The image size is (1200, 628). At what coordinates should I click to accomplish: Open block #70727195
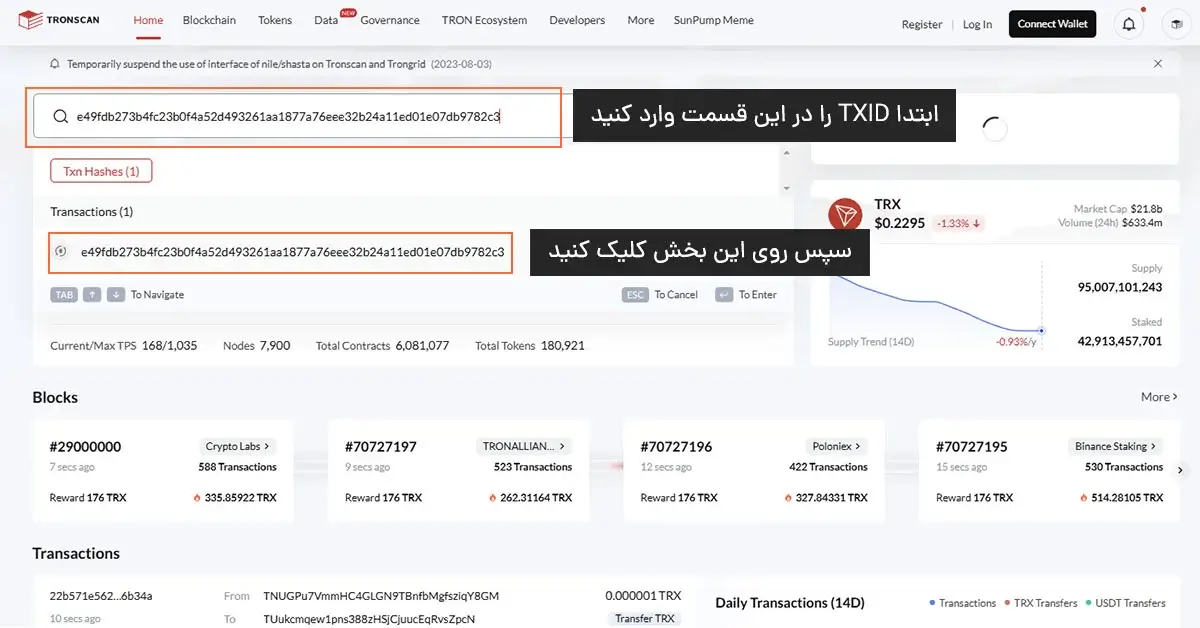tap(972, 447)
